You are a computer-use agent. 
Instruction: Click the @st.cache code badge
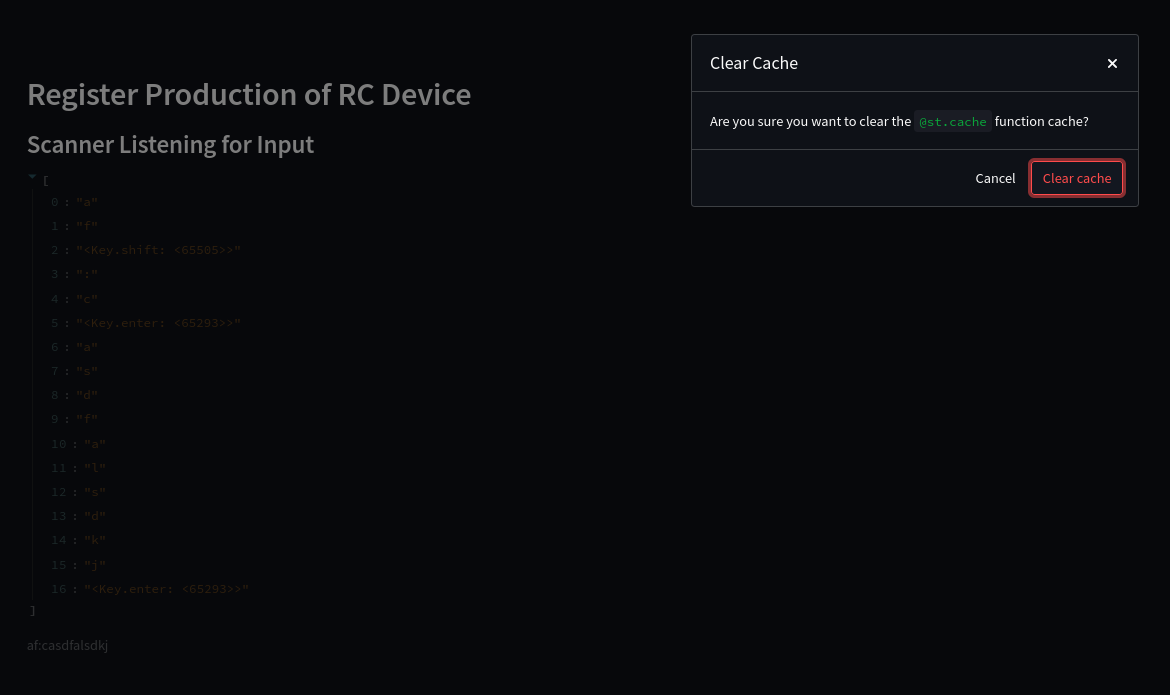click(953, 121)
